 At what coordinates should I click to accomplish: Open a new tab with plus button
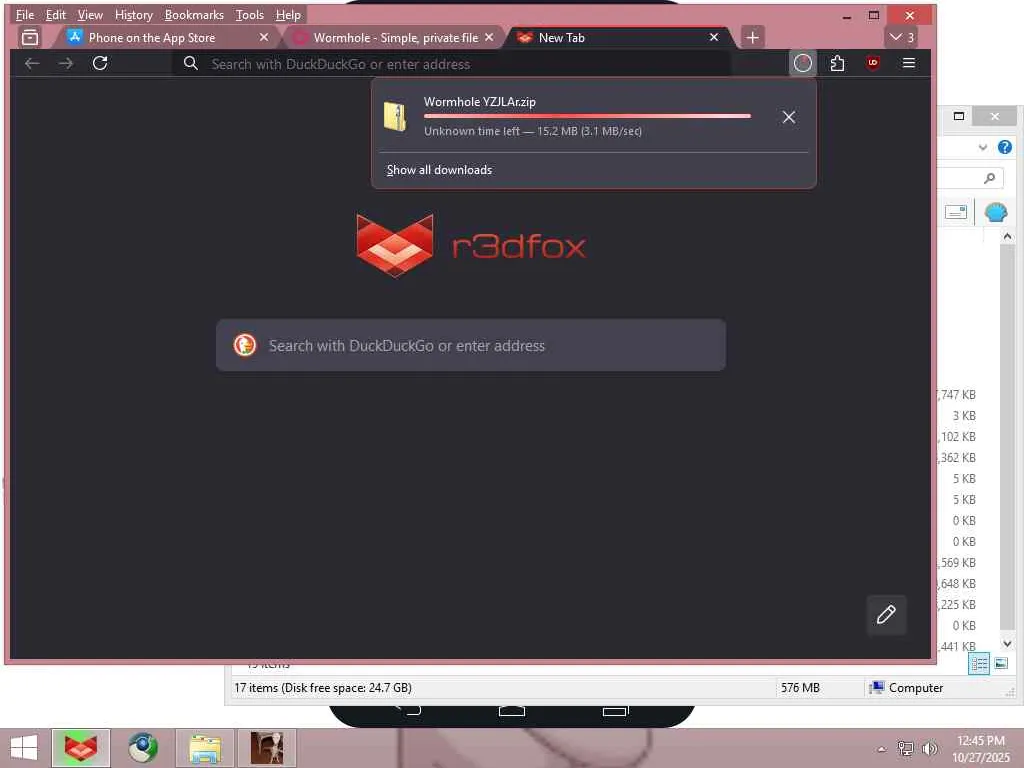tap(752, 37)
